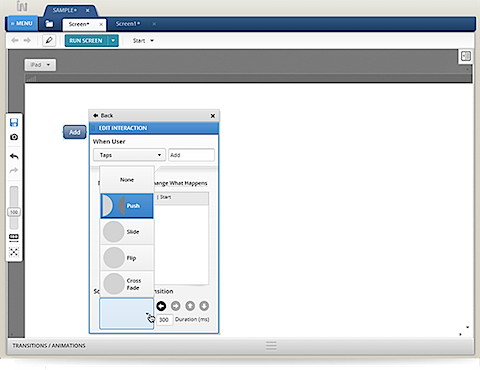480x370 pixels.
Task: Click the RUN SCREEN button
Action: click(86, 41)
